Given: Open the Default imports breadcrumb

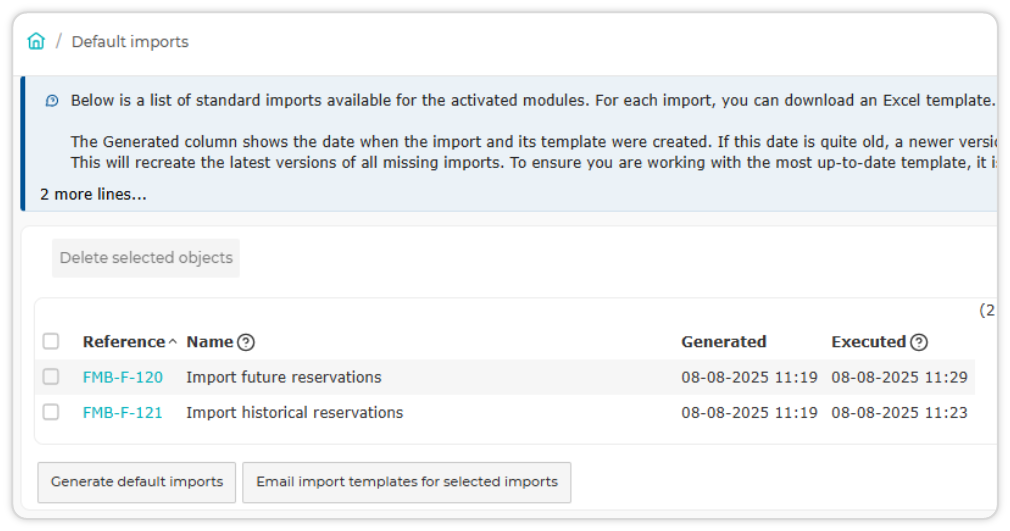Looking at the screenshot, I should (130, 42).
